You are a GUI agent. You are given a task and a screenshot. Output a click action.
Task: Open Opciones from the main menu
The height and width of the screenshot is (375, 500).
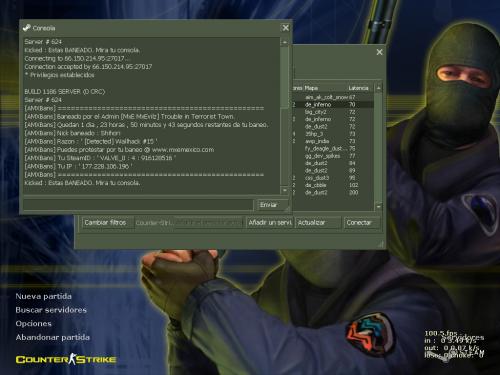coord(34,324)
